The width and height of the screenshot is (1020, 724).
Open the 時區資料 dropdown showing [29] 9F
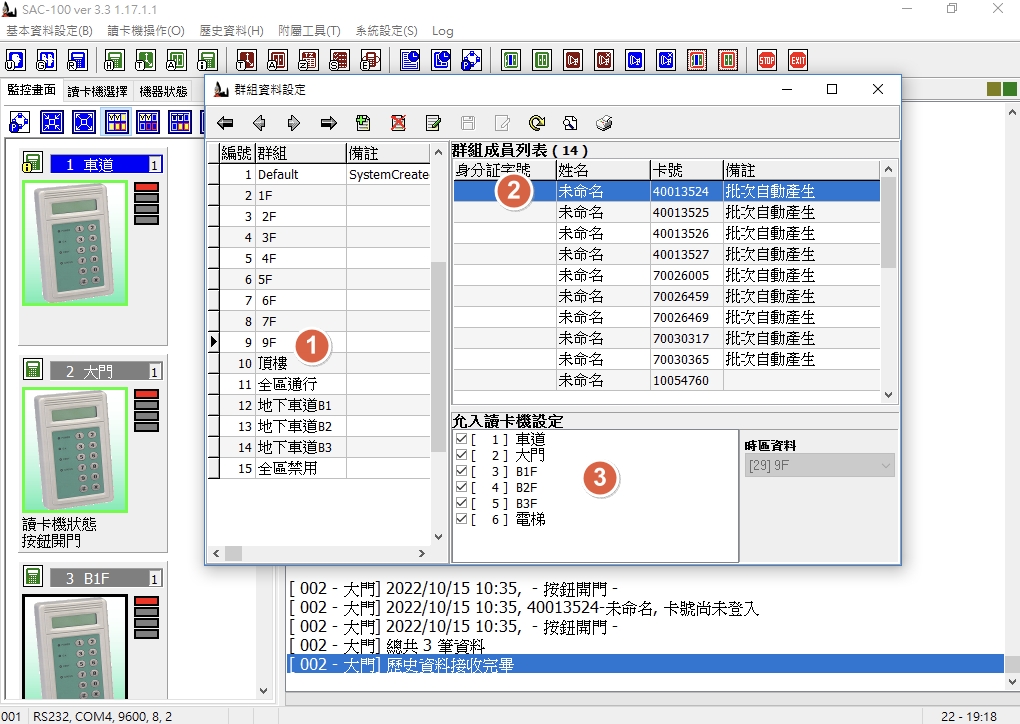coord(820,466)
